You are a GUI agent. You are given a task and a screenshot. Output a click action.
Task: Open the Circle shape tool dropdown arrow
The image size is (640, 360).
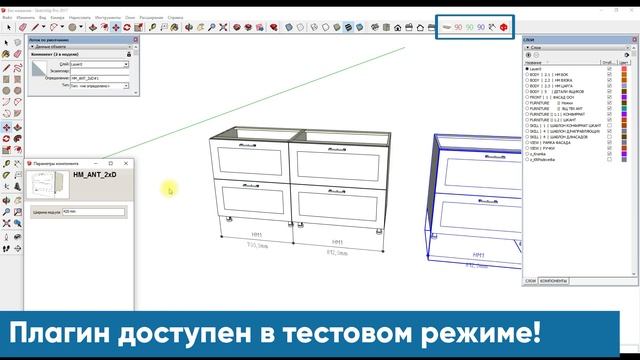[81, 27]
